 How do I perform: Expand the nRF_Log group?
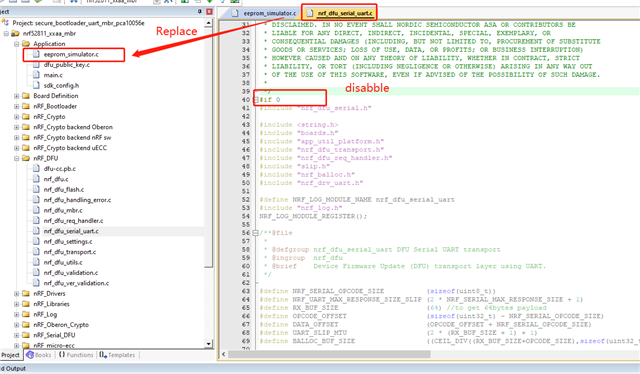16,314
